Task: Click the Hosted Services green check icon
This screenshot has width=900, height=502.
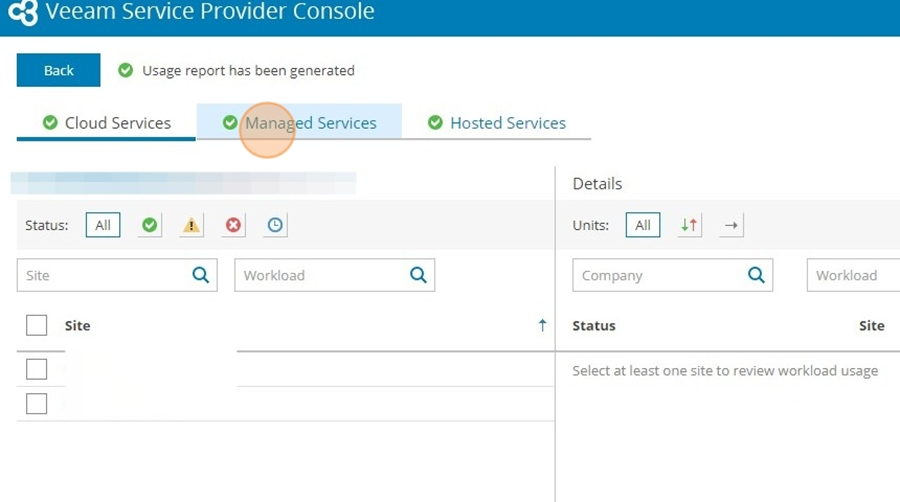Action: tap(436, 122)
